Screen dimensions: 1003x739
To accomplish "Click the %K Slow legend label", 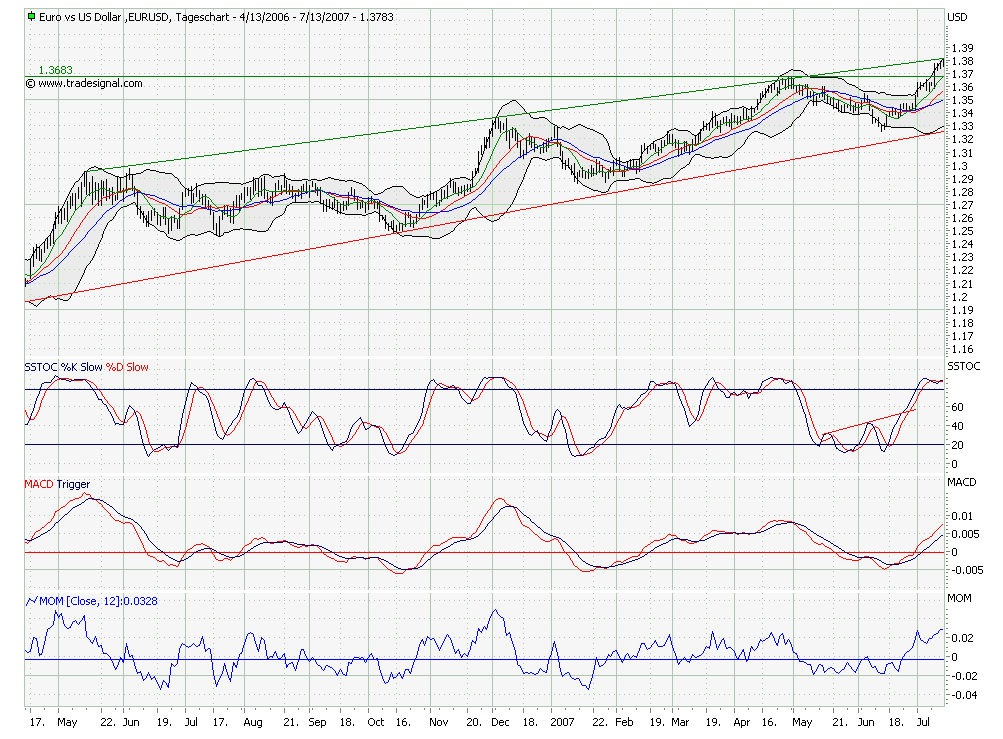I will (81, 367).
